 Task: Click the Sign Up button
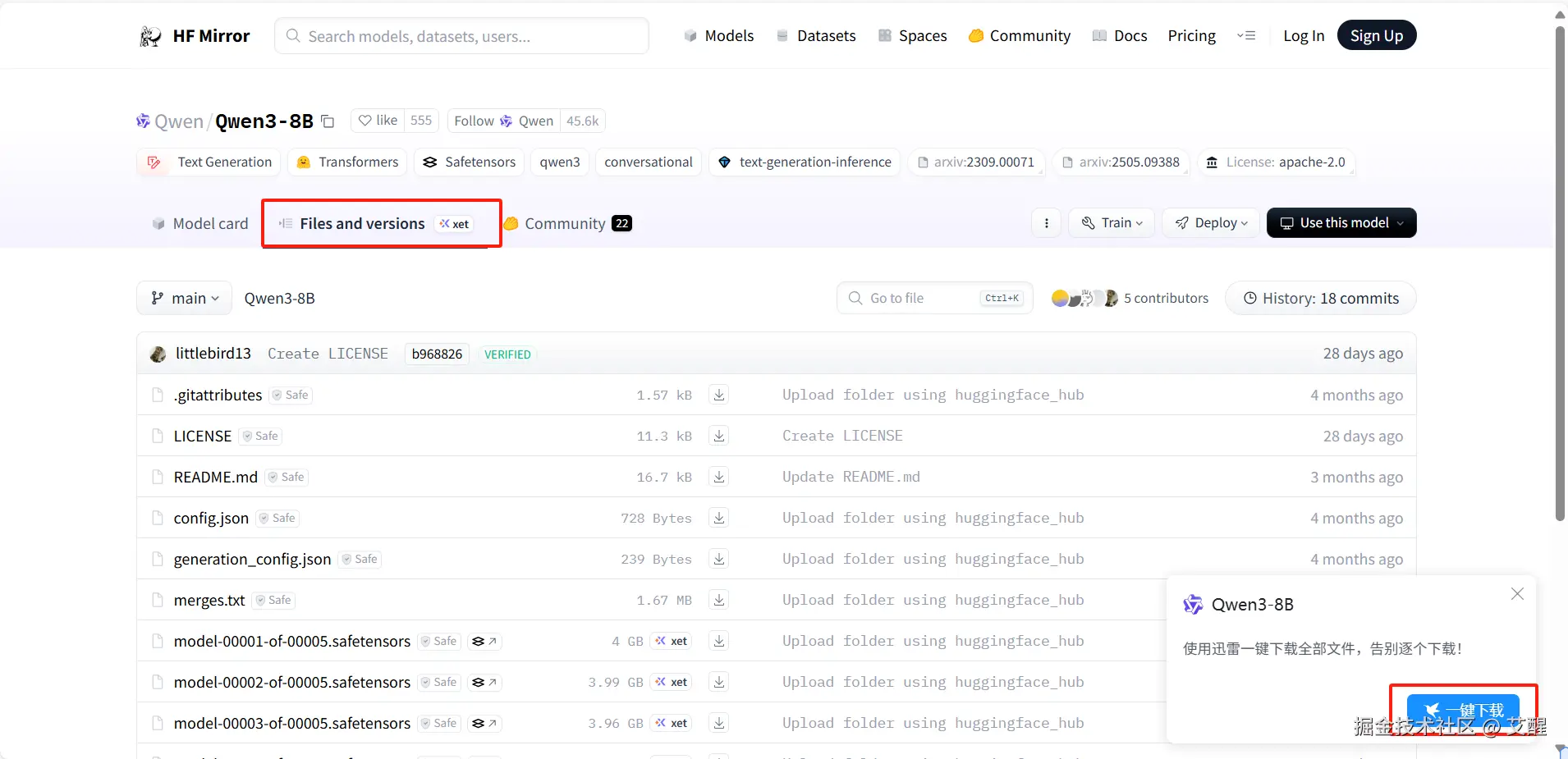click(1377, 35)
